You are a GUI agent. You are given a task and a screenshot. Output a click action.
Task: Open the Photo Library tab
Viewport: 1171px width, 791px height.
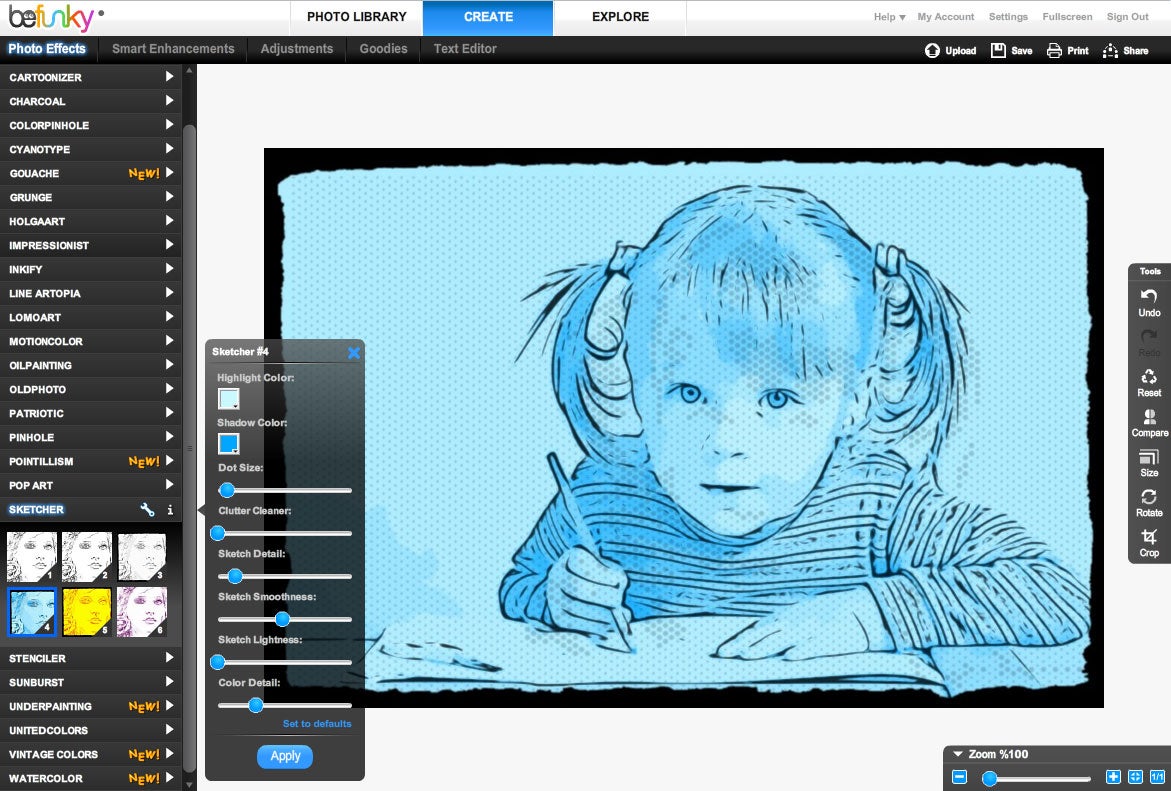[357, 16]
